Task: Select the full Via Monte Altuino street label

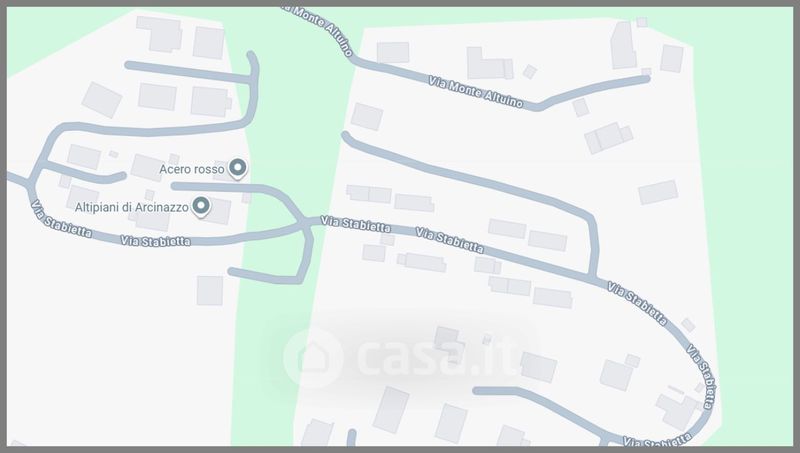Action: point(476,92)
